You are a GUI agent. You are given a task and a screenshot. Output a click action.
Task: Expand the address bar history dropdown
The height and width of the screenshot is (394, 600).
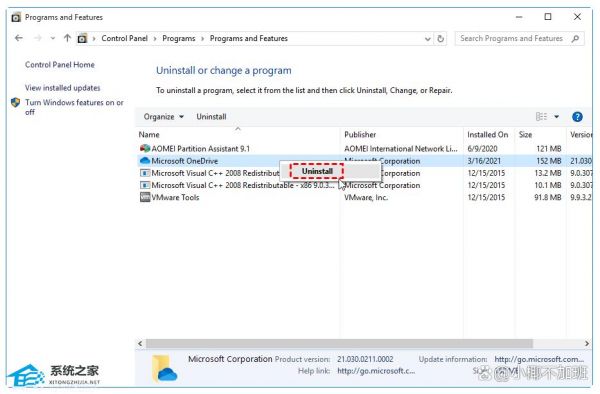click(427, 39)
